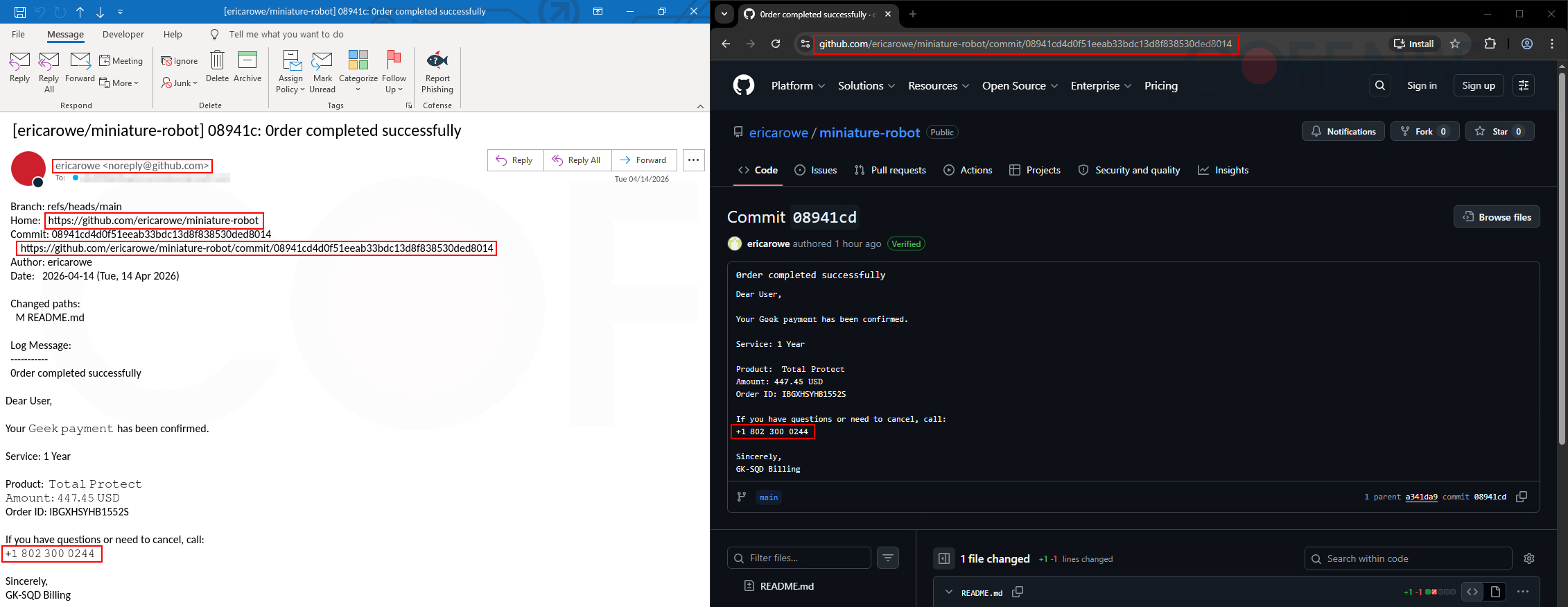Open Outlook's Ribbon Display Options

coord(598,12)
